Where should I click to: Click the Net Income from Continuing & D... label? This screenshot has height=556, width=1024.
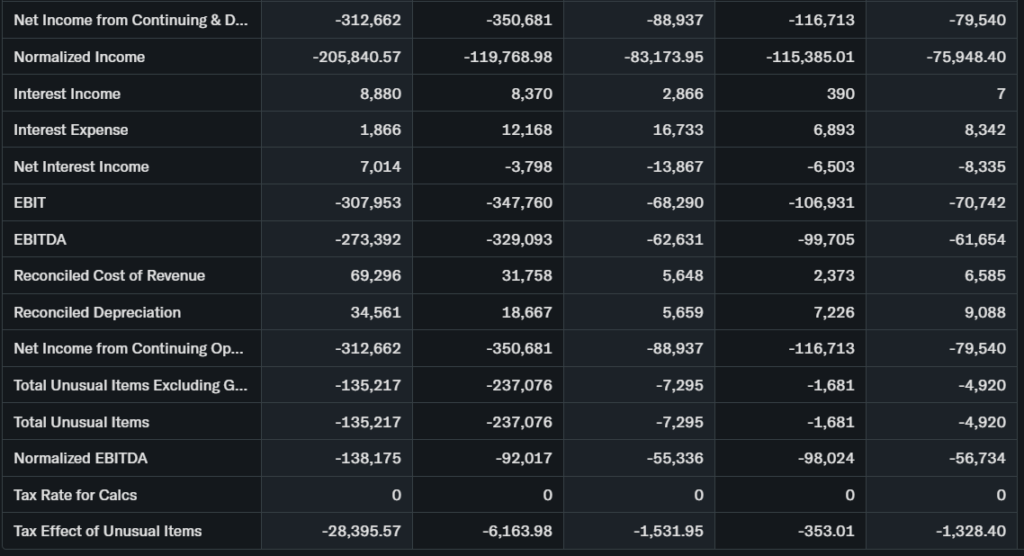point(130,20)
